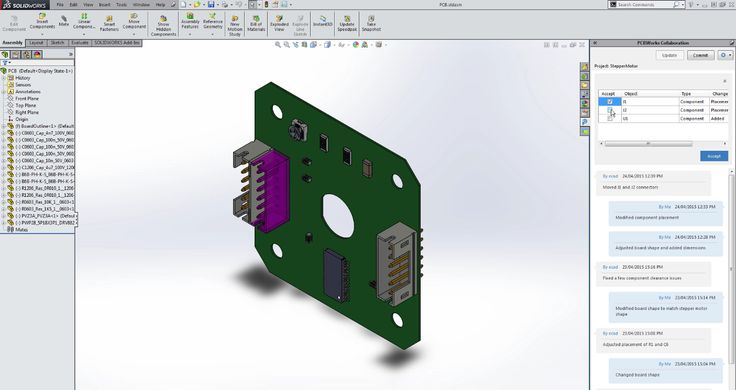Click the changes table horizontal scrollbar
This screenshot has height=390, width=736.
click(x=648, y=144)
